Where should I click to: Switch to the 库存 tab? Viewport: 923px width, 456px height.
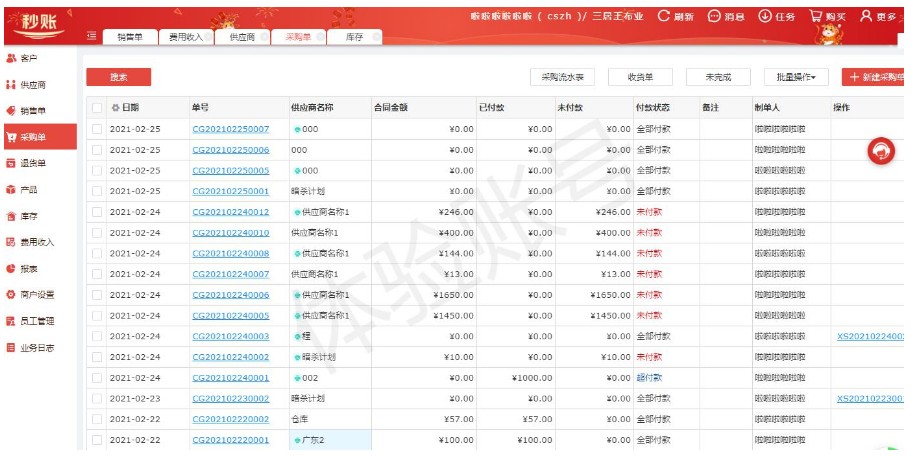[x=355, y=37]
